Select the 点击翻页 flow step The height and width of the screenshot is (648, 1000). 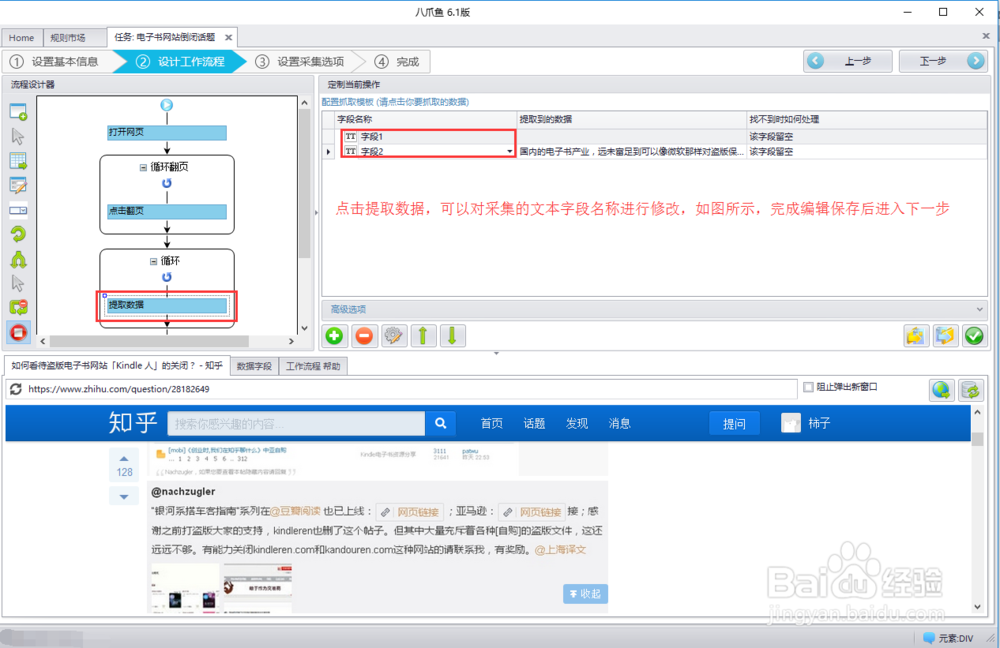tap(166, 211)
